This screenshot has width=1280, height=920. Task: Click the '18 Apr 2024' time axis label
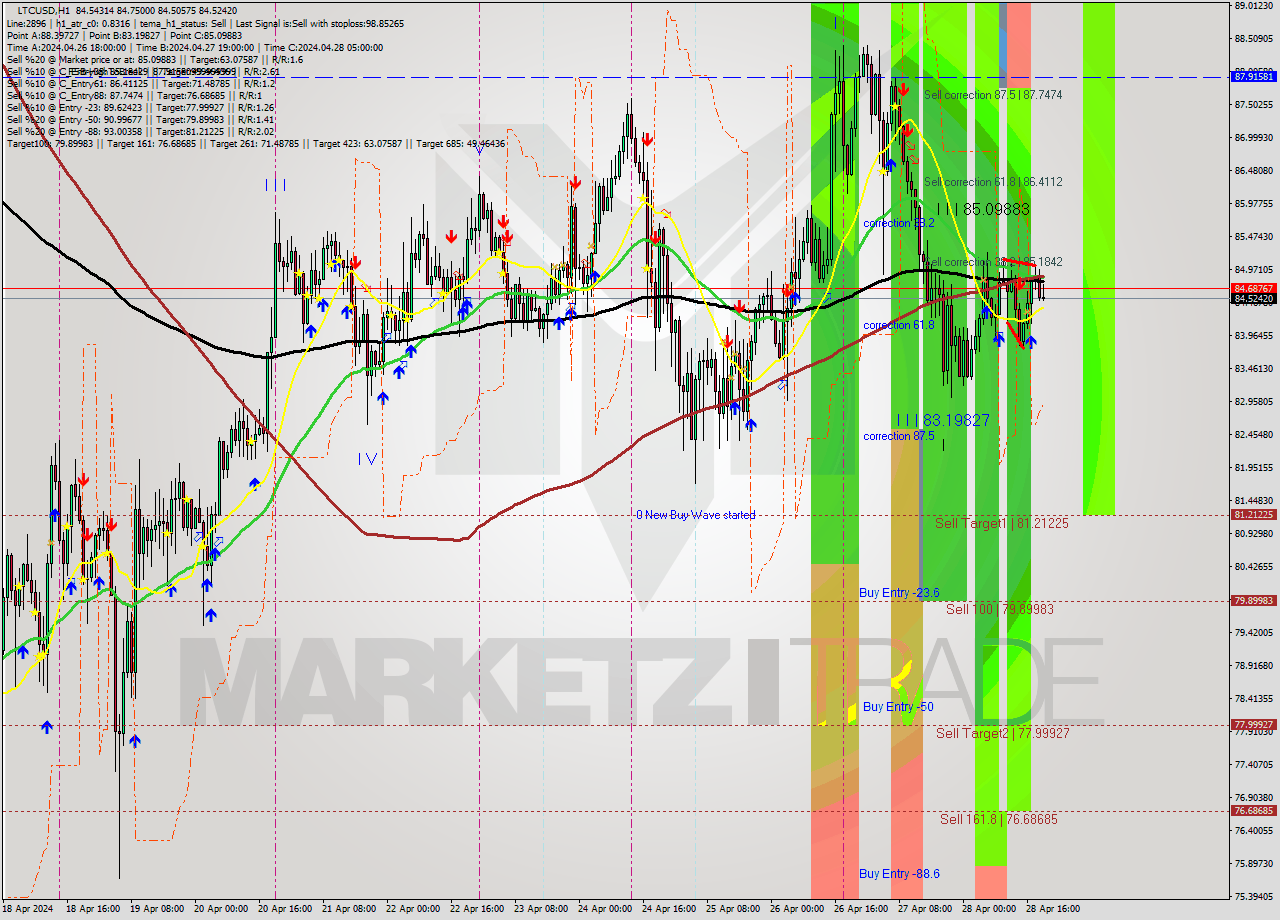point(29,909)
